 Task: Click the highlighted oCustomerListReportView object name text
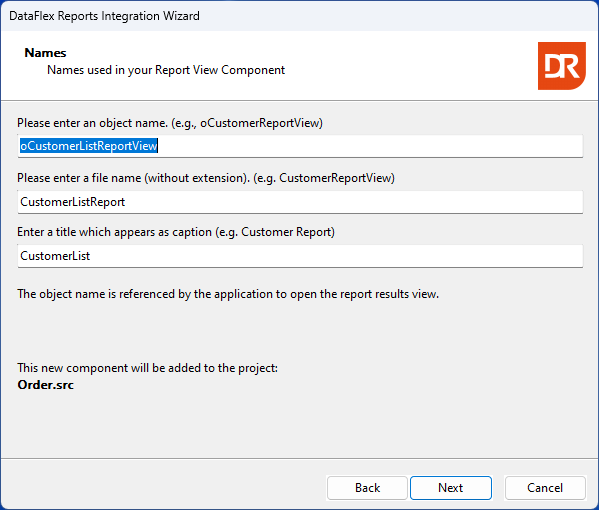[89, 146]
